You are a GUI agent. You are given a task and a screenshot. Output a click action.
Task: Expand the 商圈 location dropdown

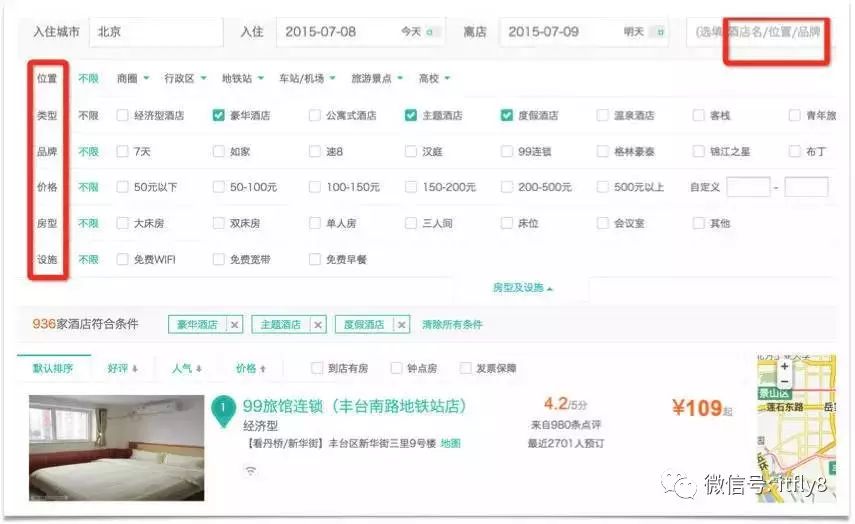[133, 79]
